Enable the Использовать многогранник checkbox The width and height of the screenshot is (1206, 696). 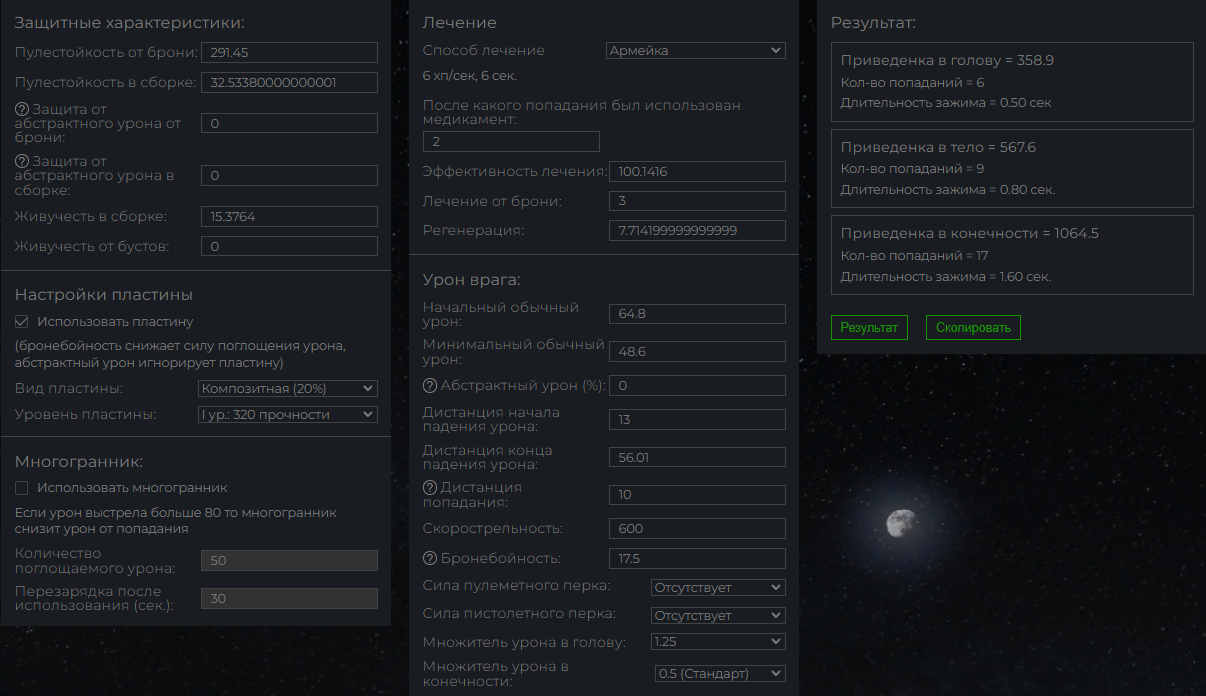[x=22, y=488]
